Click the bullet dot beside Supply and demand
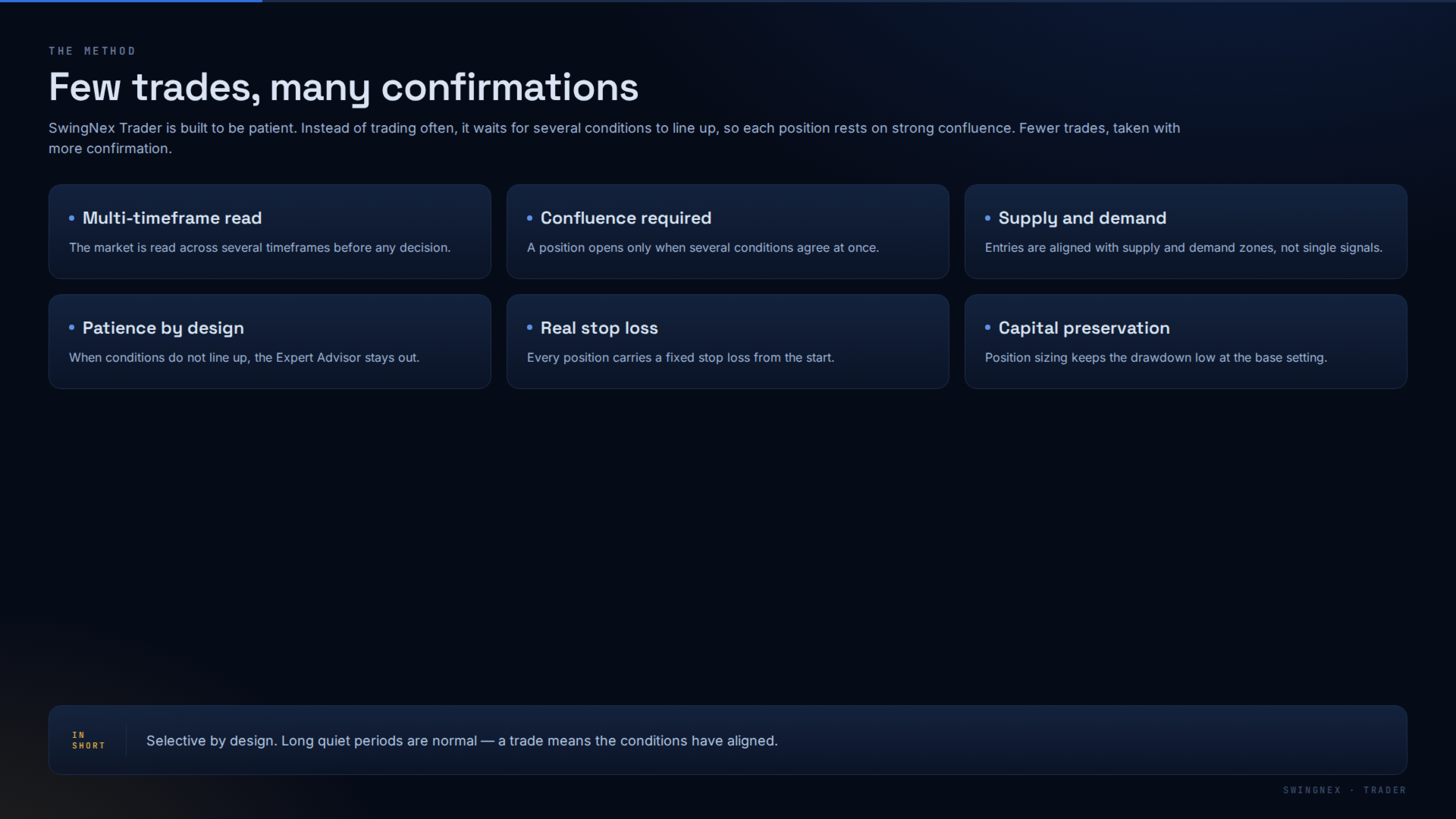Image resolution: width=1456 pixels, height=819 pixels. pyautogui.click(x=988, y=218)
